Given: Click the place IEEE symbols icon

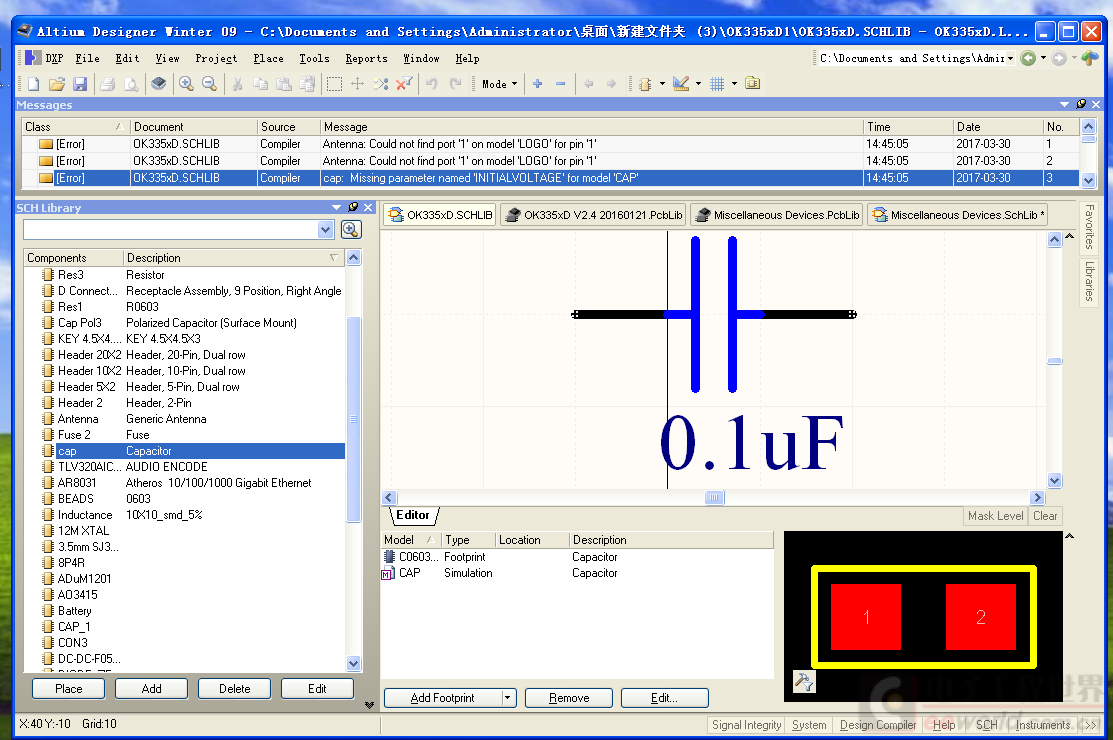Looking at the screenshot, I should click(645, 84).
